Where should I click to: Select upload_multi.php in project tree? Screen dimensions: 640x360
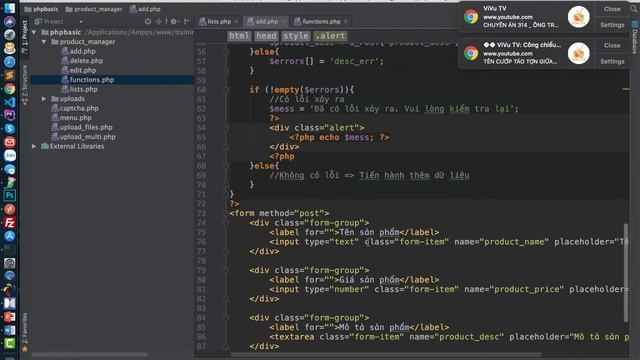87,137
